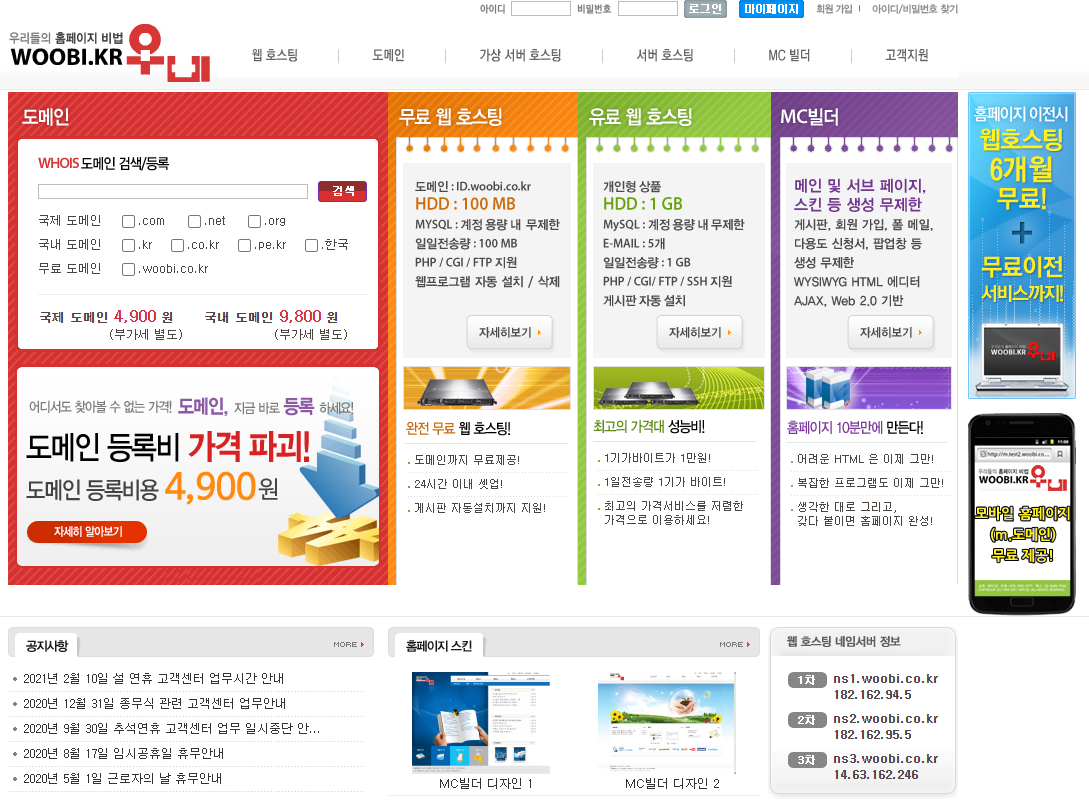Screen dimensions: 1089x806
Task: Click MC빌더 디자인 1 caption
Action: pos(485,784)
